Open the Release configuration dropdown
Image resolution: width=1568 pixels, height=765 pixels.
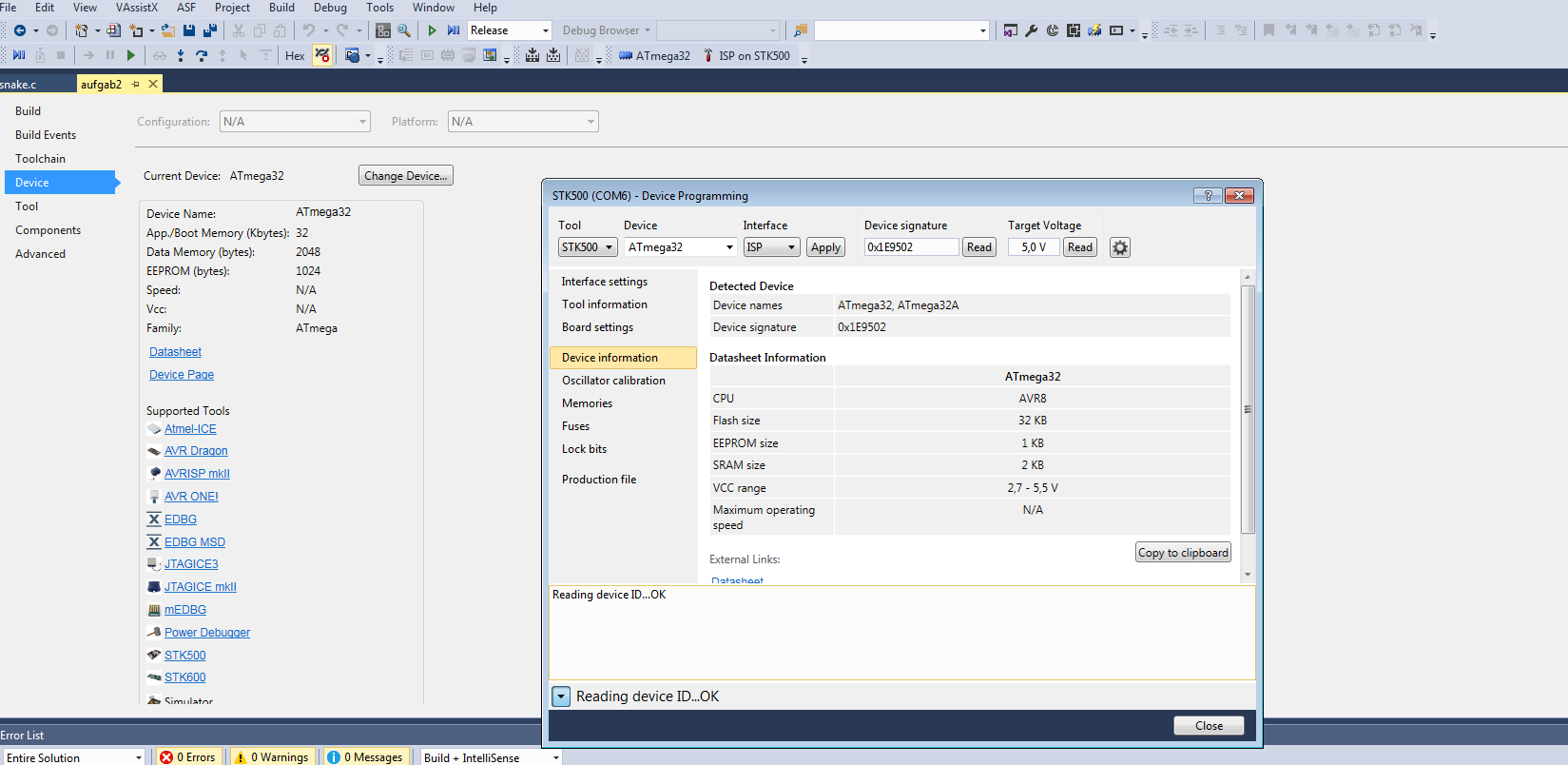click(x=510, y=30)
